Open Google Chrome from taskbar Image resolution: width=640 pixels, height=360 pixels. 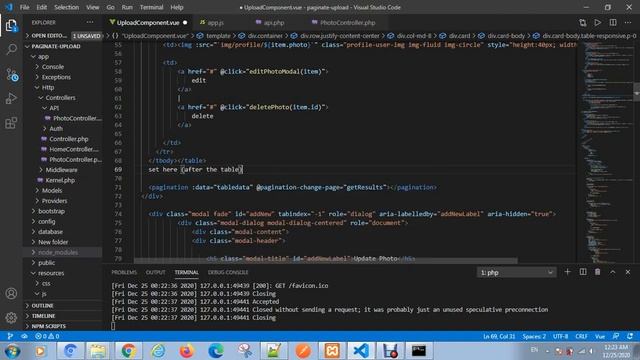point(128,351)
